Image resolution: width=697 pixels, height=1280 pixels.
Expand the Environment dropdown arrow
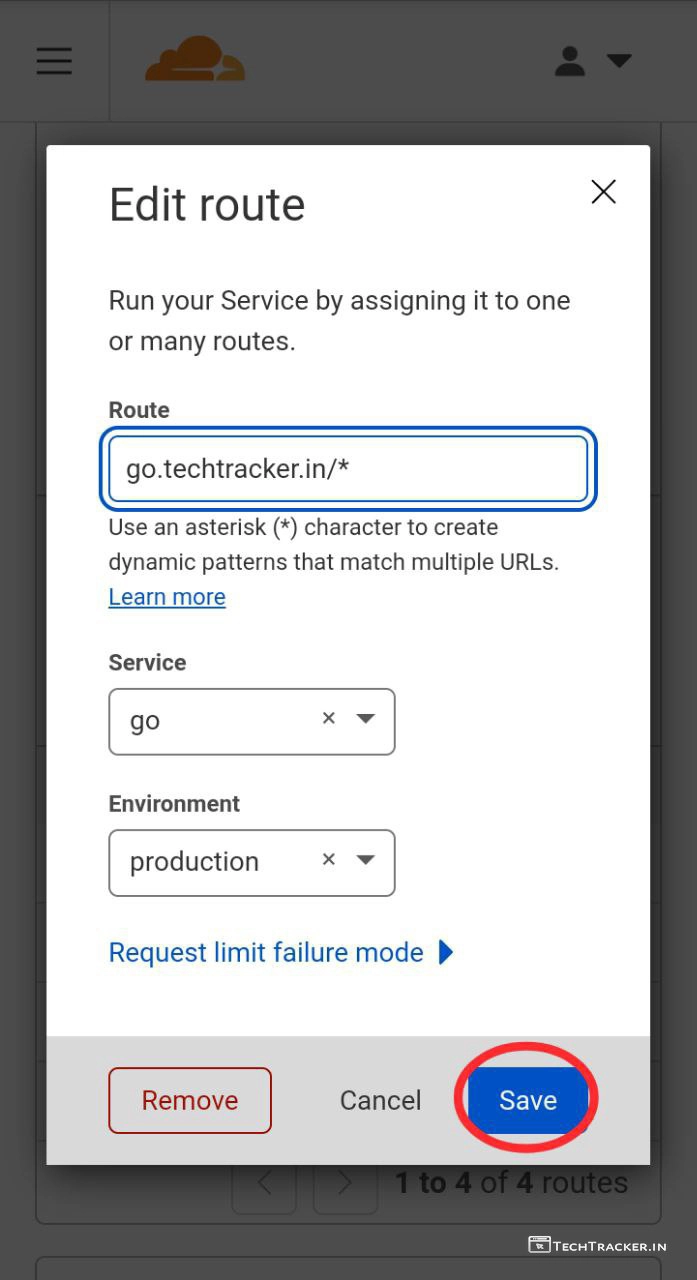pos(366,859)
